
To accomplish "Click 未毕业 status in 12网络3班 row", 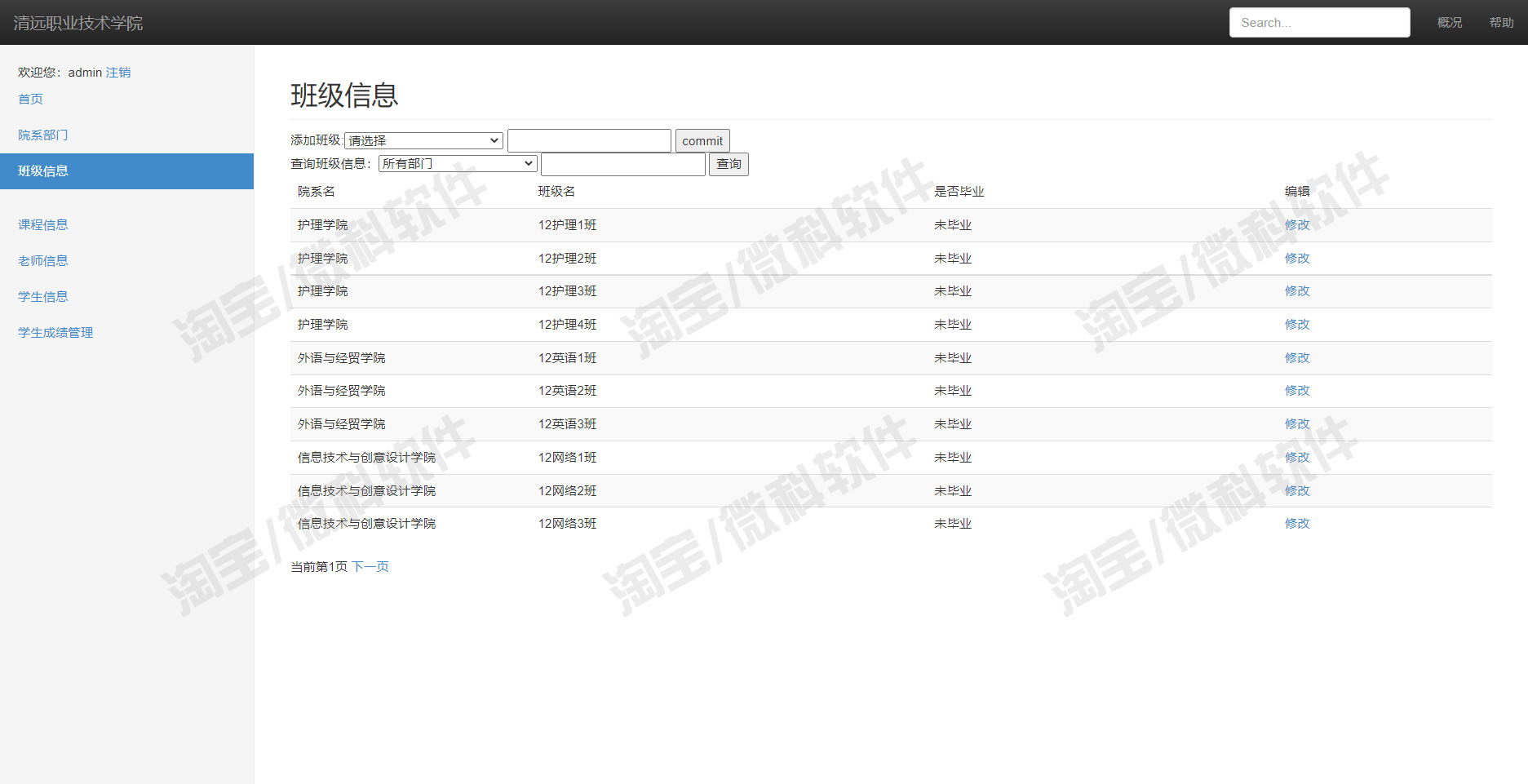I will (x=953, y=524).
